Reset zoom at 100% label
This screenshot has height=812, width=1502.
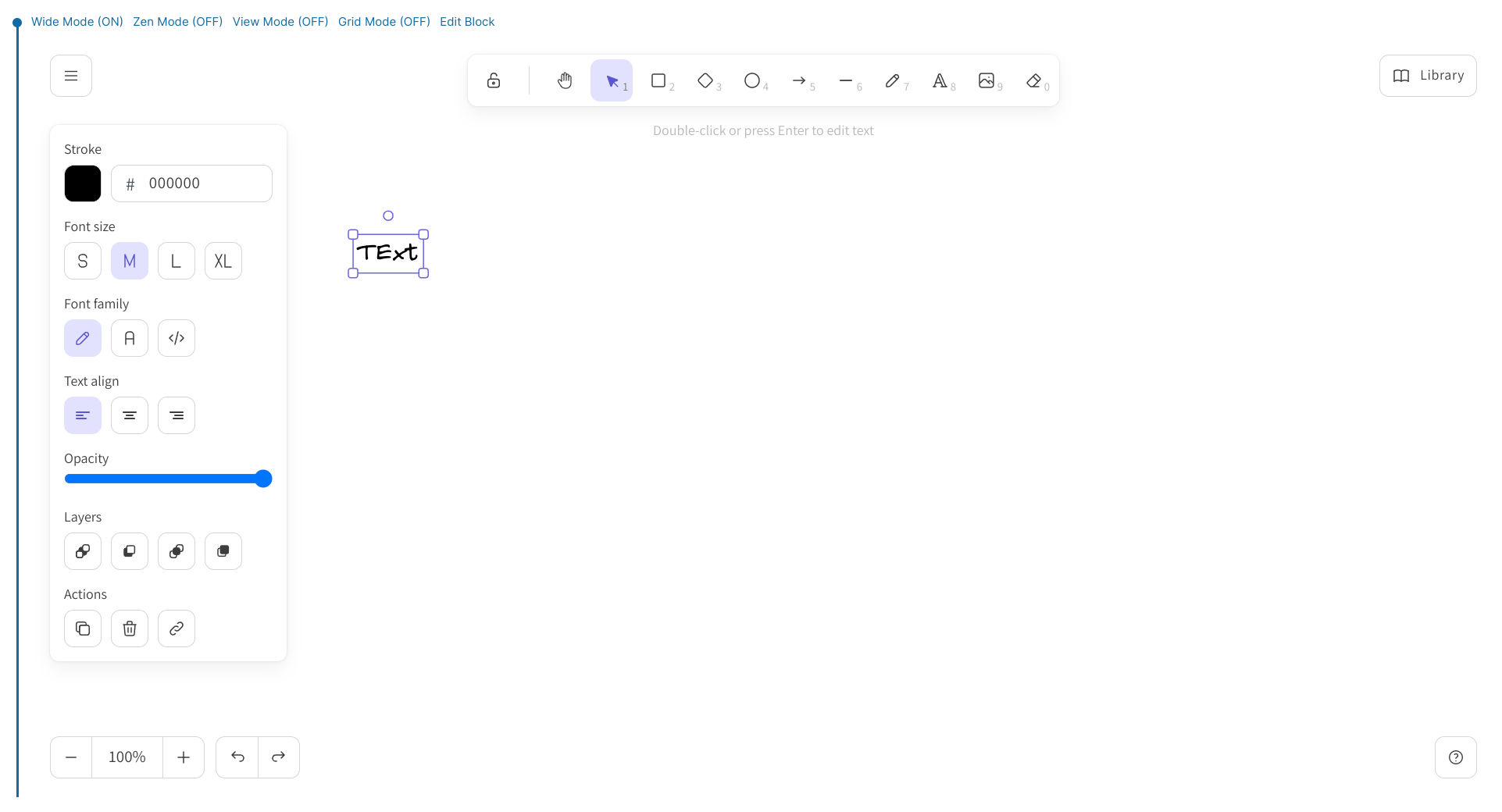pos(127,757)
